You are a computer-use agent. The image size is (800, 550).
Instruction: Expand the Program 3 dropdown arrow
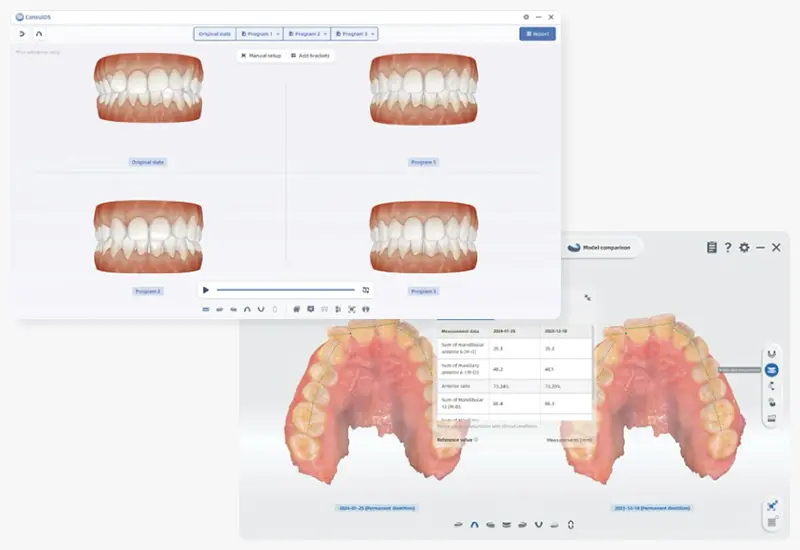[373, 34]
